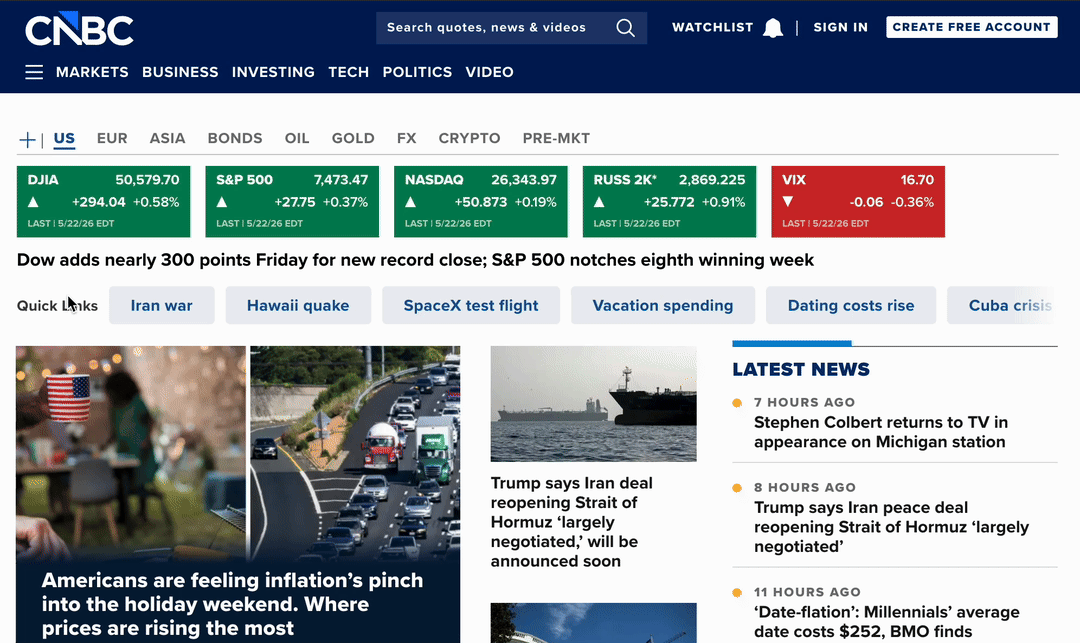The image size is (1080, 643).
Task: Open the S&P 500 quote card
Action: pyautogui.click(x=292, y=202)
